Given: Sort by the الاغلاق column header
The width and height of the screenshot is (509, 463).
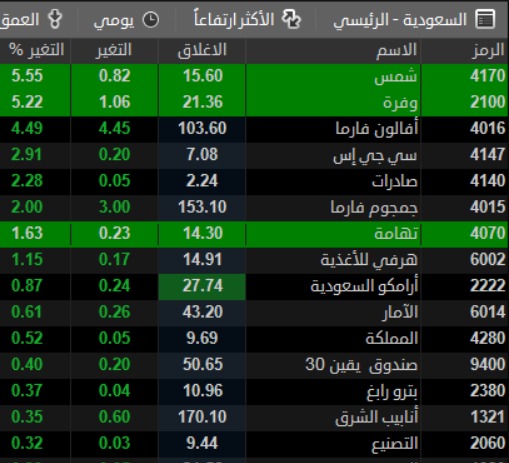Looking at the screenshot, I should (202, 50).
